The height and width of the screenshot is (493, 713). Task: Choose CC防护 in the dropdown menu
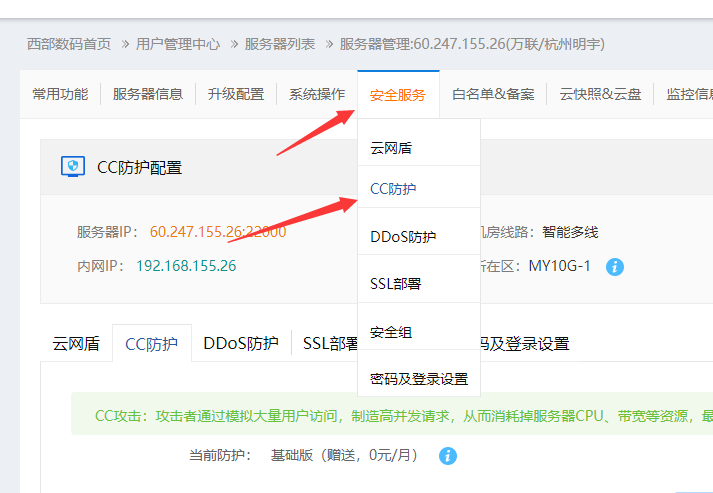(393, 189)
